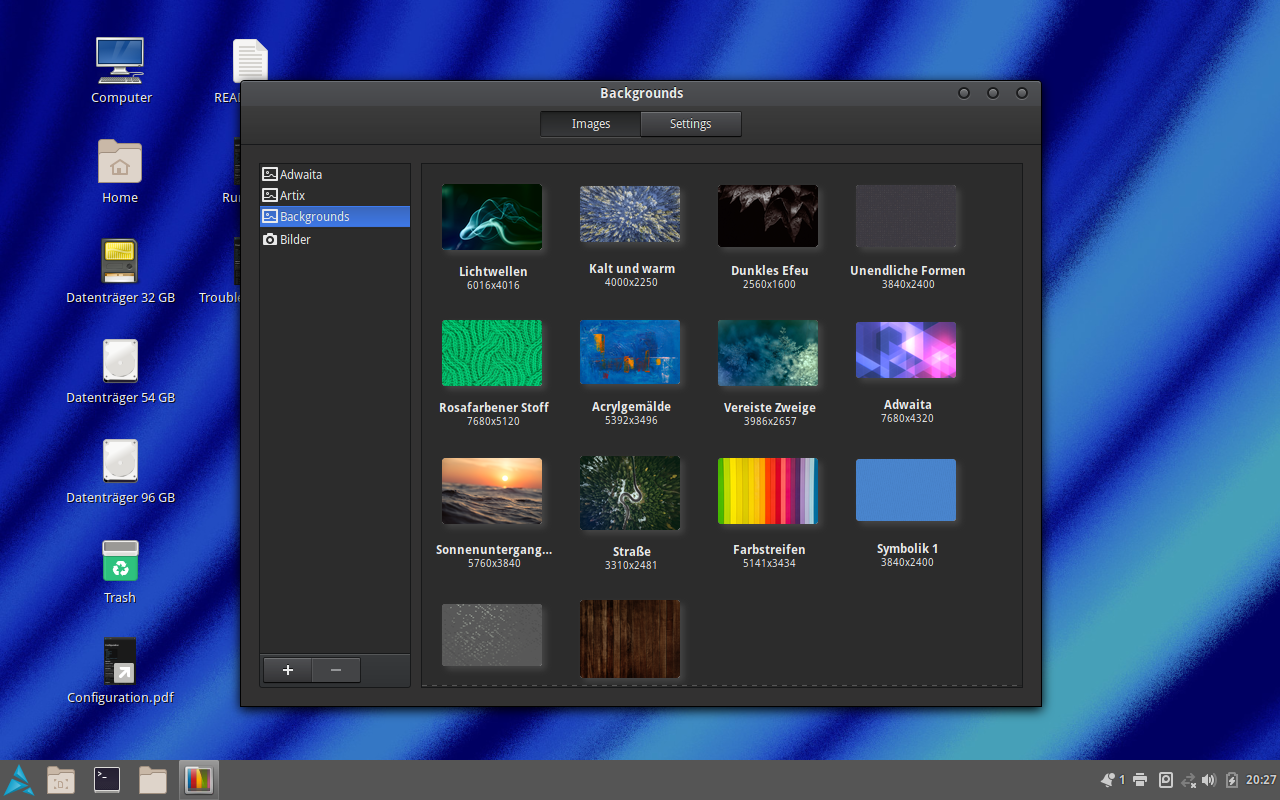This screenshot has width=1280, height=800.
Task: Click the Farbstreifen caption
Action: (769, 549)
